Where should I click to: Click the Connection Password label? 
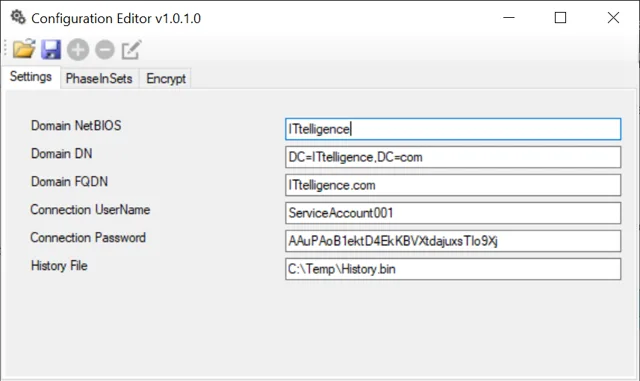tap(88, 238)
